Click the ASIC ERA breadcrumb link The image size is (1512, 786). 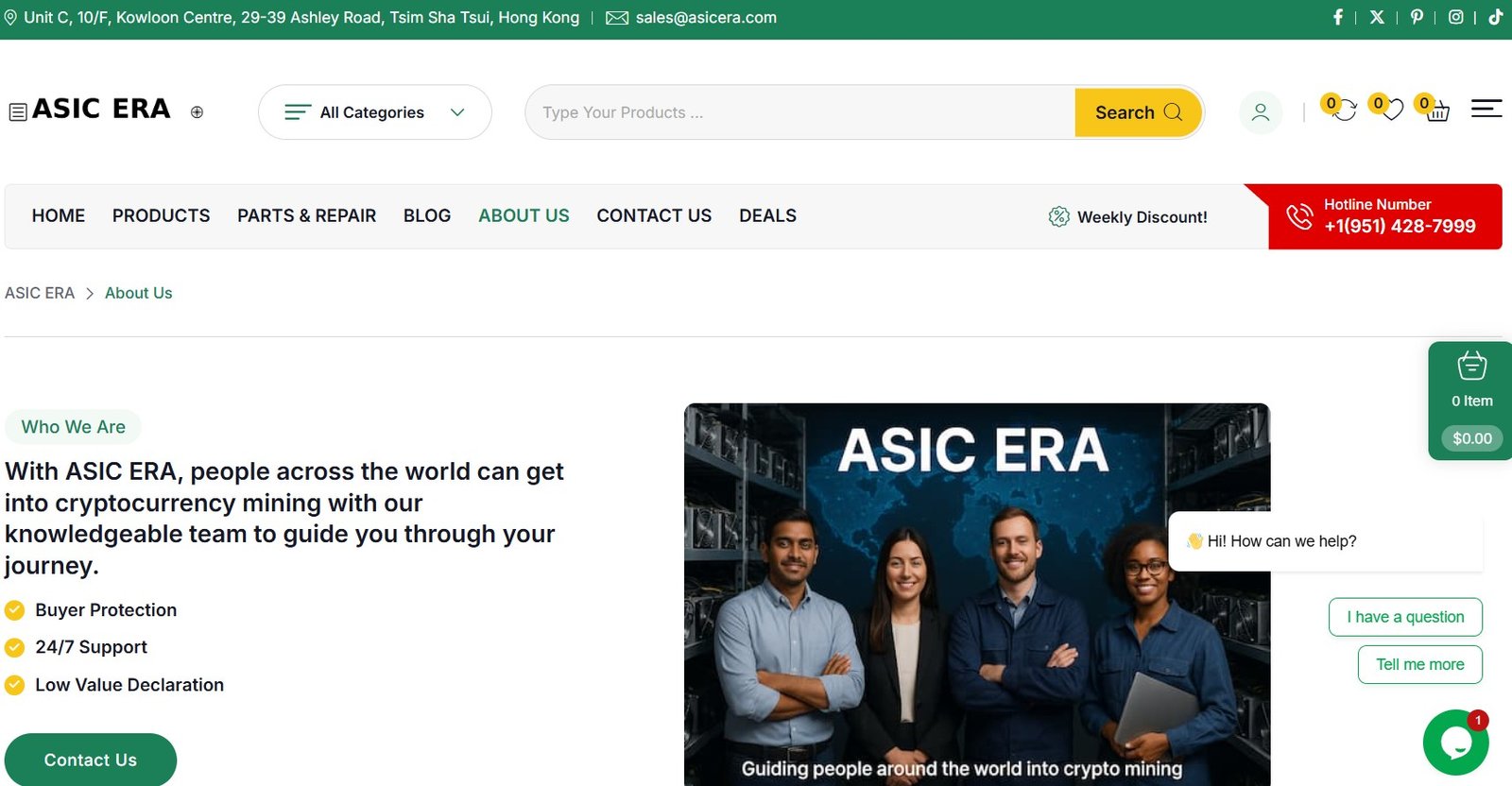(x=40, y=293)
